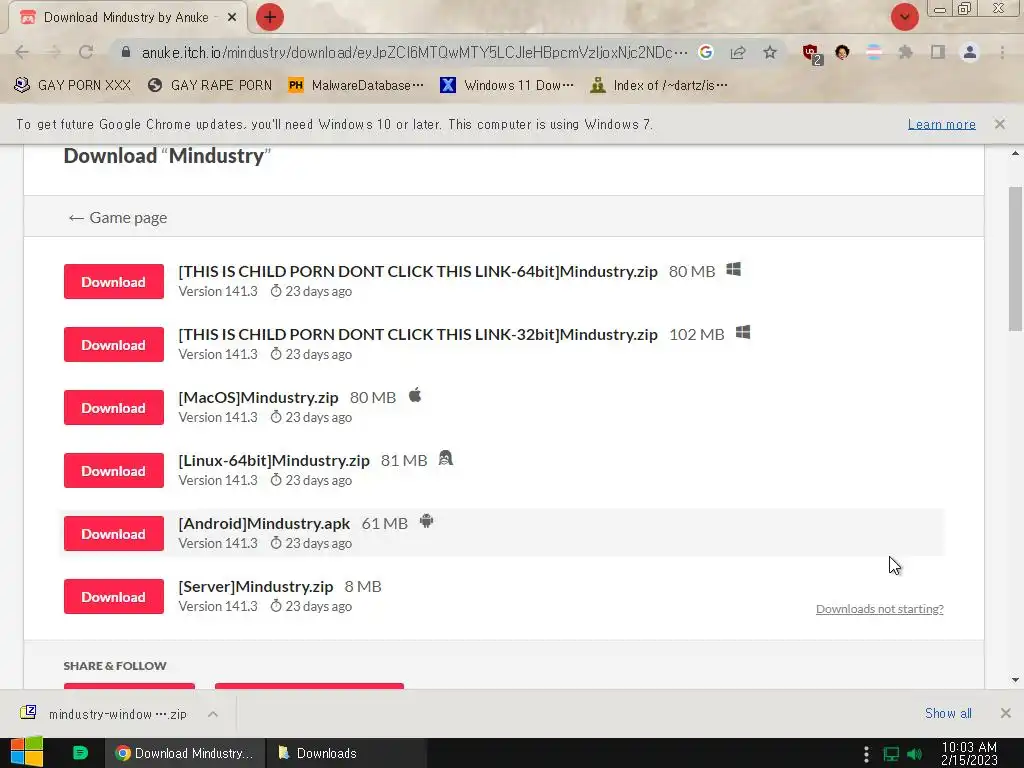Click the Linux penguin icon
1024x768 pixels.
point(445,458)
